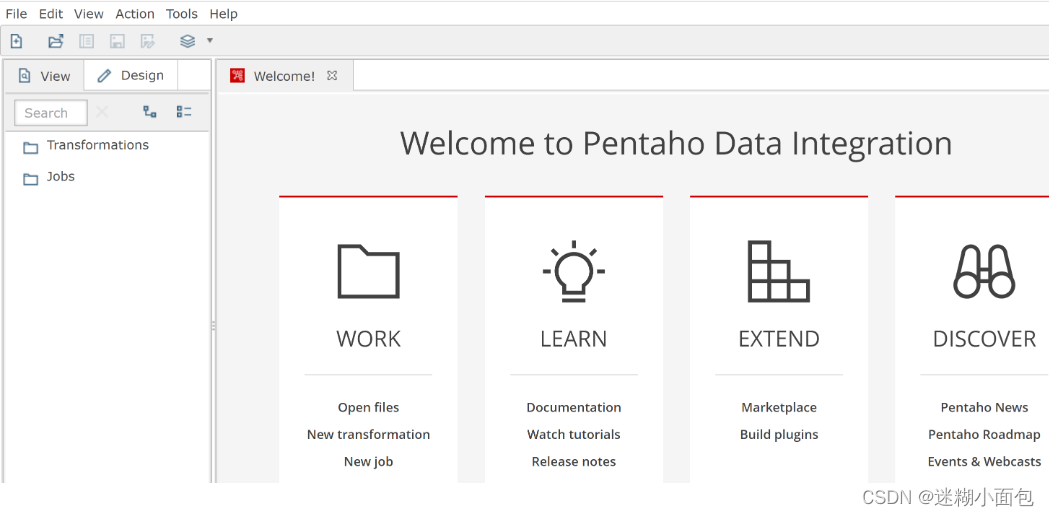The height and width of the screenshot is (516, 1049).
Task: Open the Action menu
Action: (135, 13)
